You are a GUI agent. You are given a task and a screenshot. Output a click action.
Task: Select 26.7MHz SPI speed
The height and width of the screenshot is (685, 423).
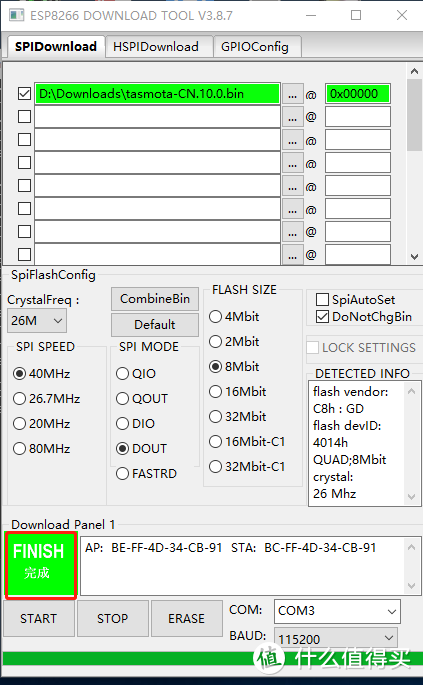(x=47, y=398)
